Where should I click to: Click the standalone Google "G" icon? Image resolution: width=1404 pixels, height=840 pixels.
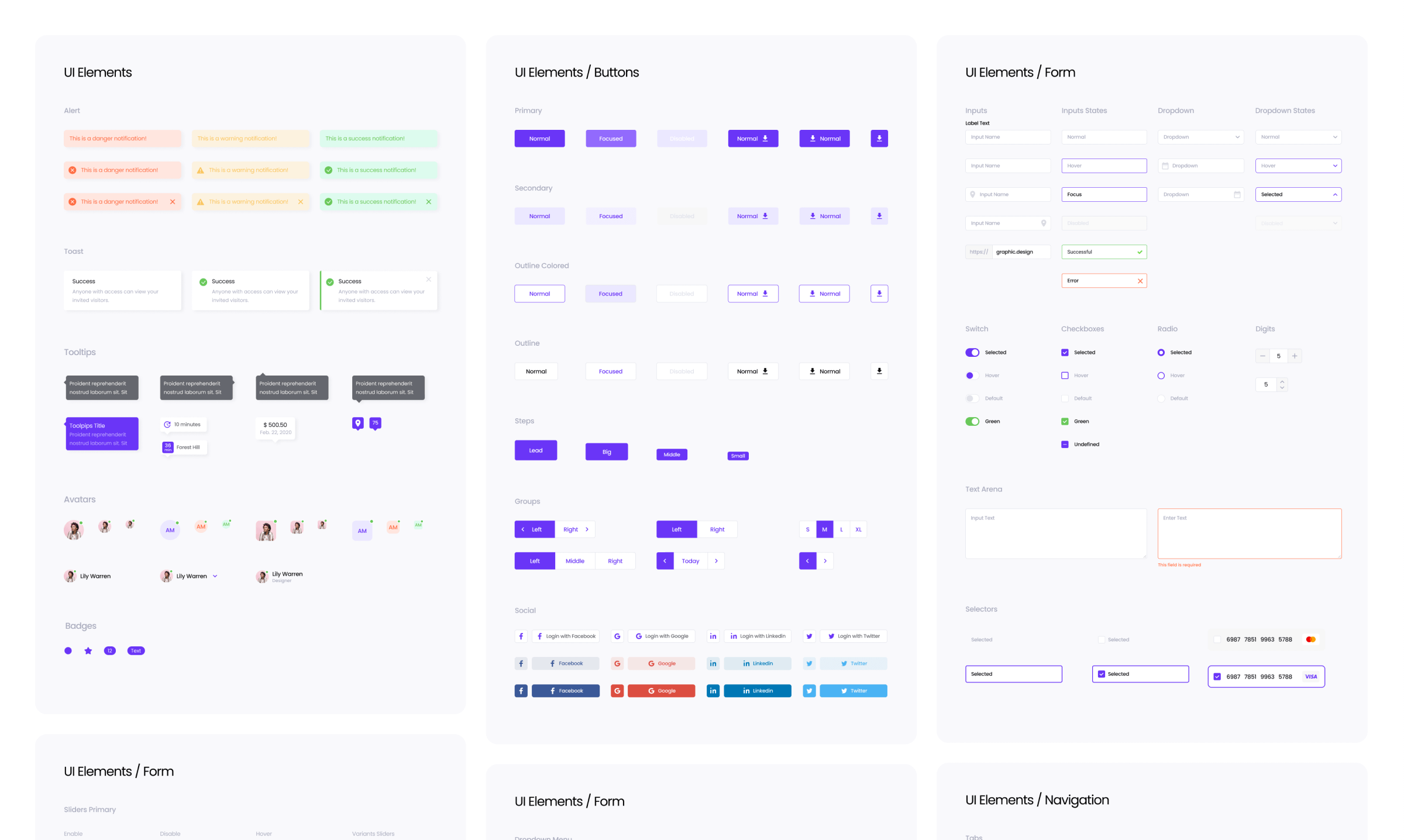[617, 636]
